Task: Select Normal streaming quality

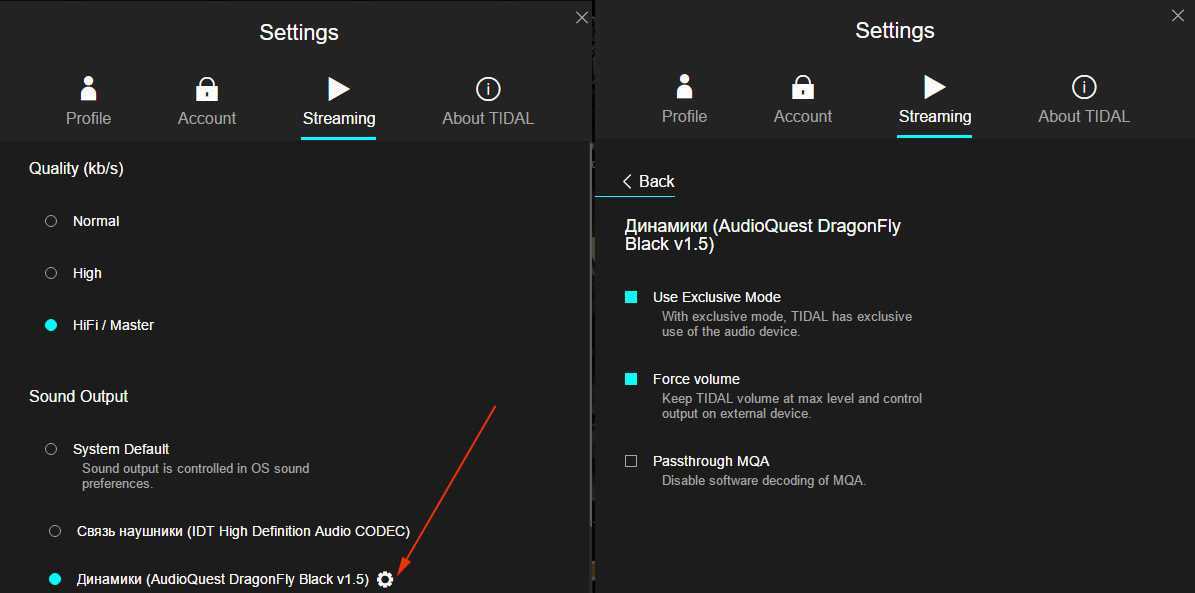Action: click(51, 221)
